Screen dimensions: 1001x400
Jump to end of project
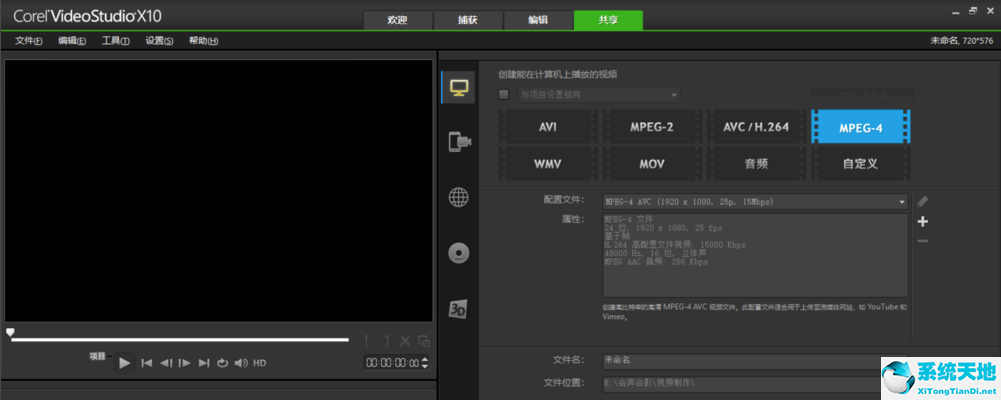pyautogui.click(x=204, y=363)
